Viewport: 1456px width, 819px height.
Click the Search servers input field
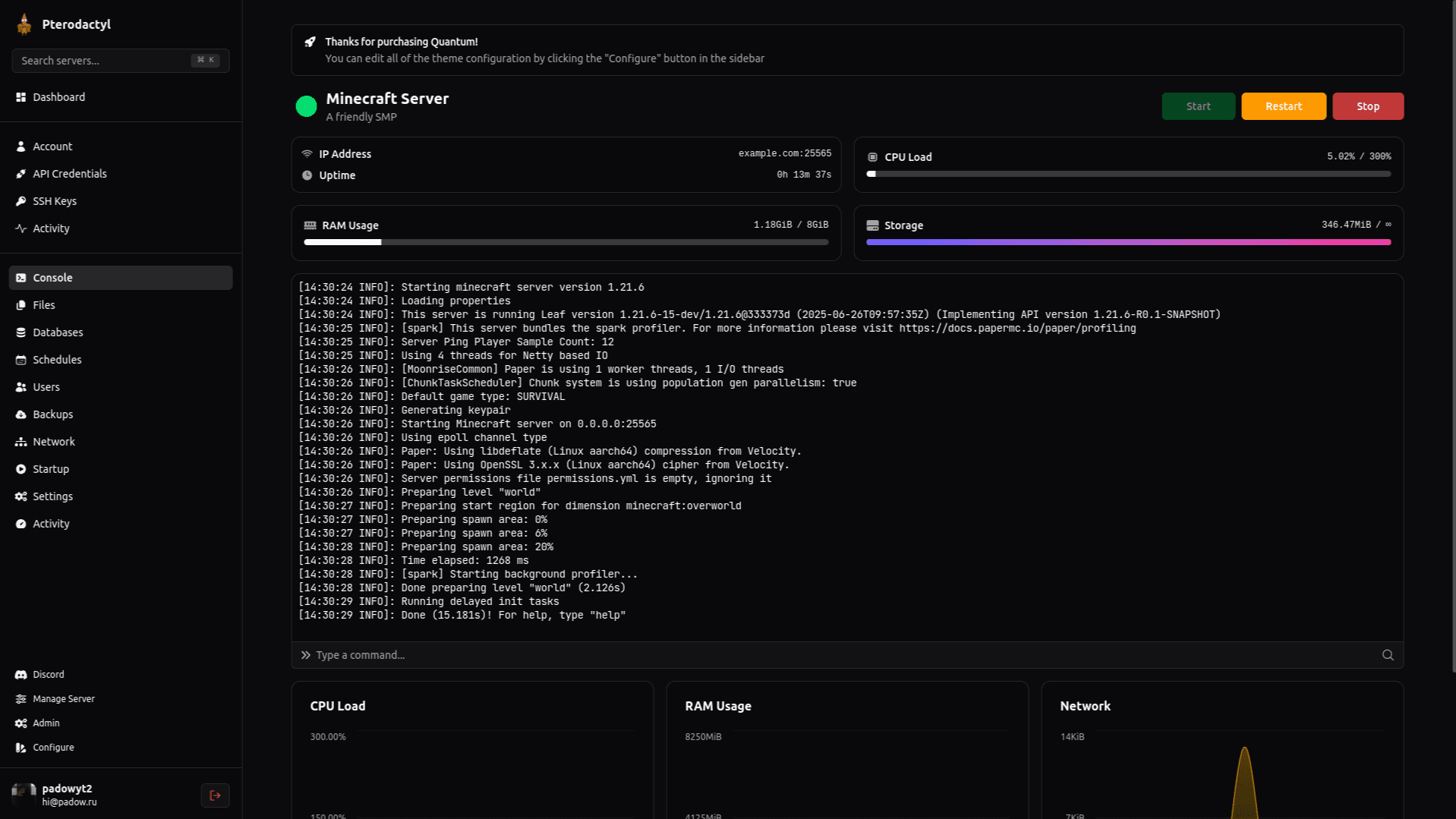coord(102,61)
